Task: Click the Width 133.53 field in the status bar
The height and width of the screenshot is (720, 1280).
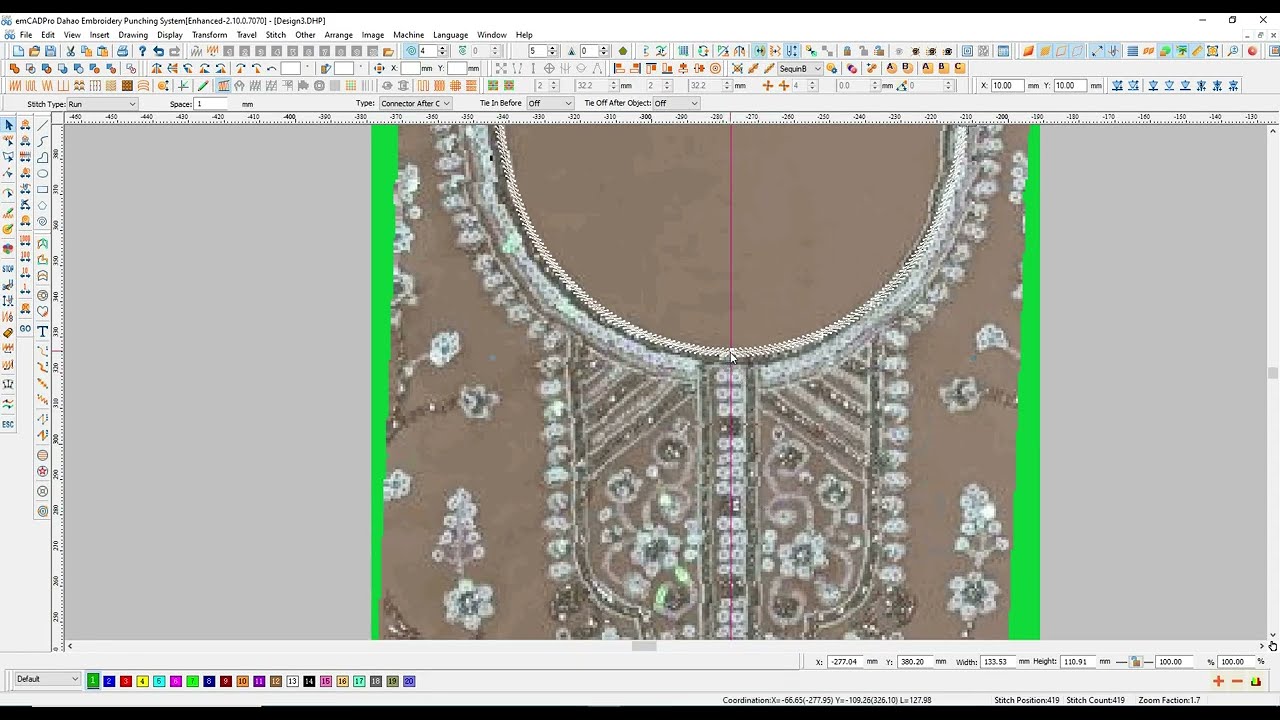Action: coord(998,662)
